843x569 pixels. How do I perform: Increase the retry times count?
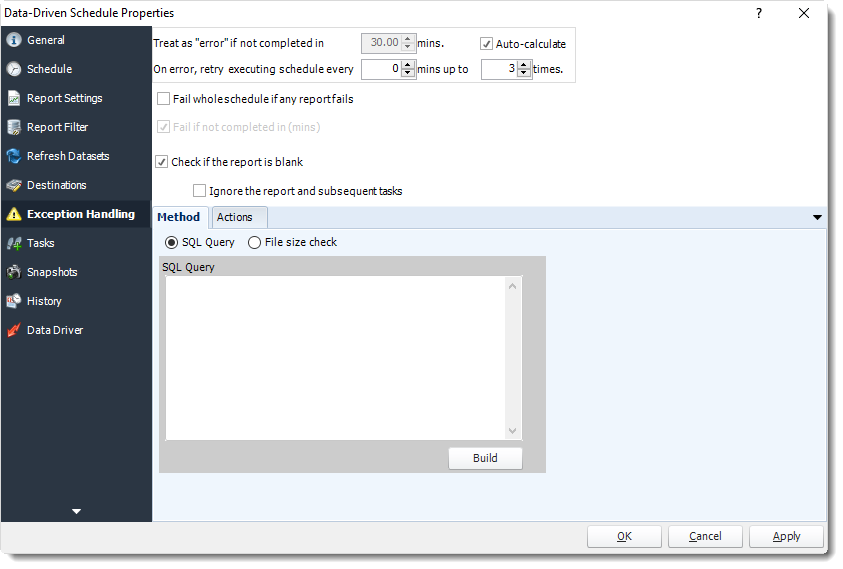[x=524, y=65]
